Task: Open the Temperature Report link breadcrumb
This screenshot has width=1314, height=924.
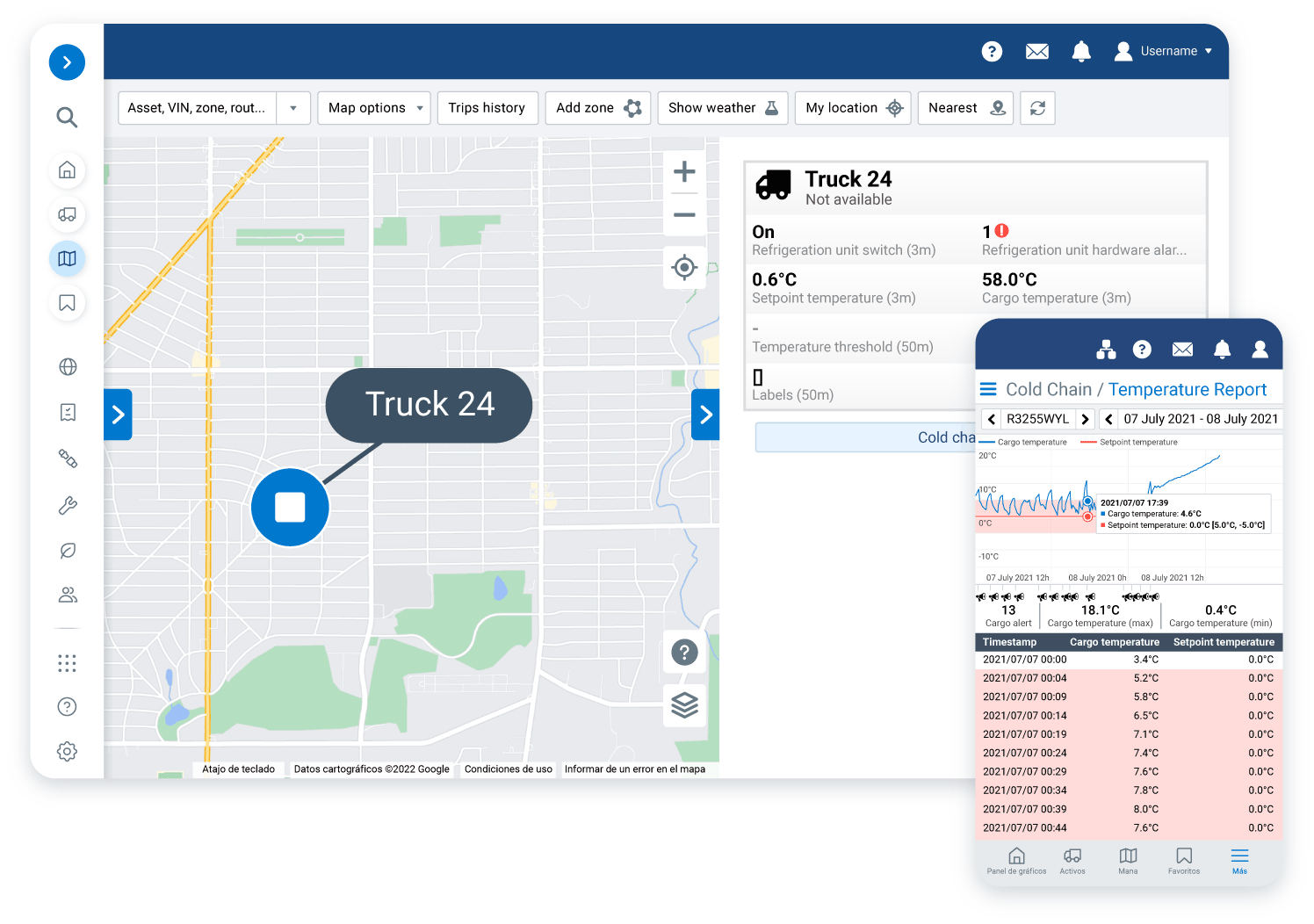Action: tap(1188, 389)
